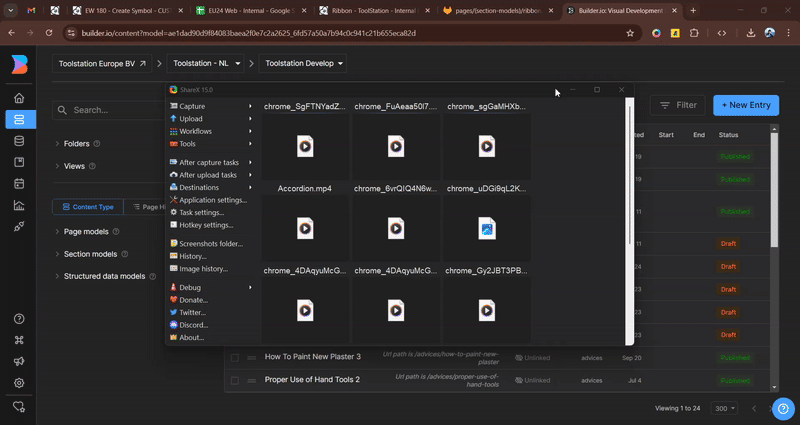Click the blue help bubble at bottom right
This screenshot has height=425, width=800.
tap(784, 408)
